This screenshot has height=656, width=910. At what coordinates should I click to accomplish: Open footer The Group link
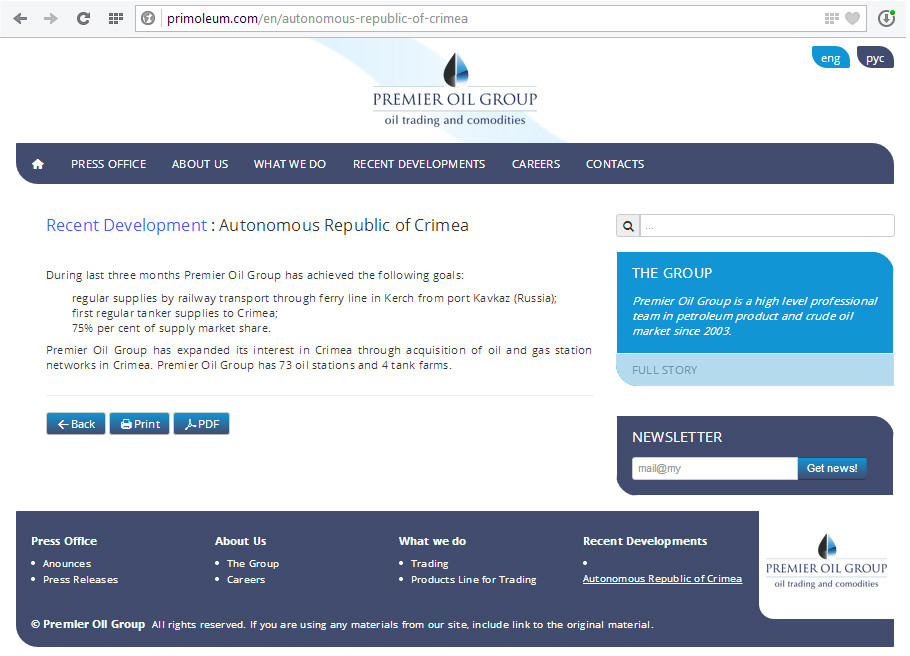point(253,564)
